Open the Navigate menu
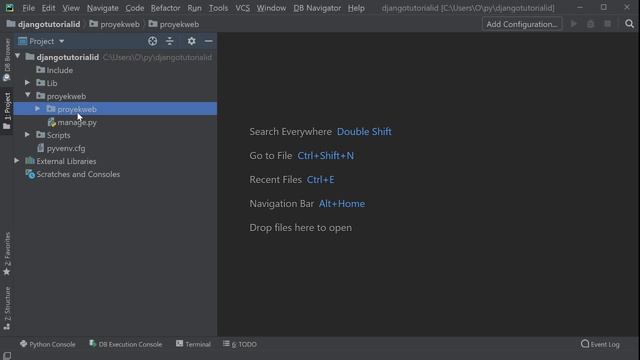This screenshot has width=640, height=360. click(x=102, y=8)
